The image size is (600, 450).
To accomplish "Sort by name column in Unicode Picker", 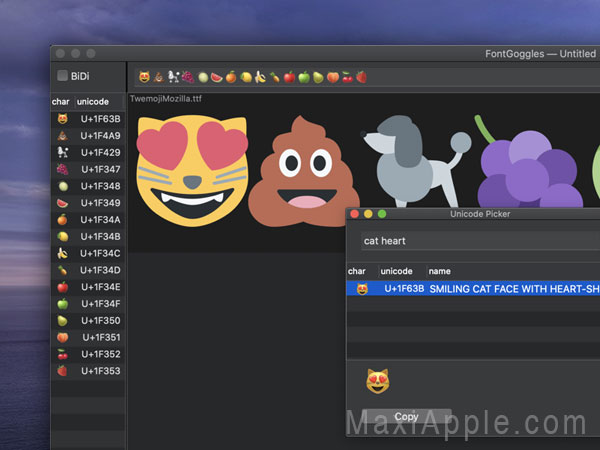I will (513, 271).
